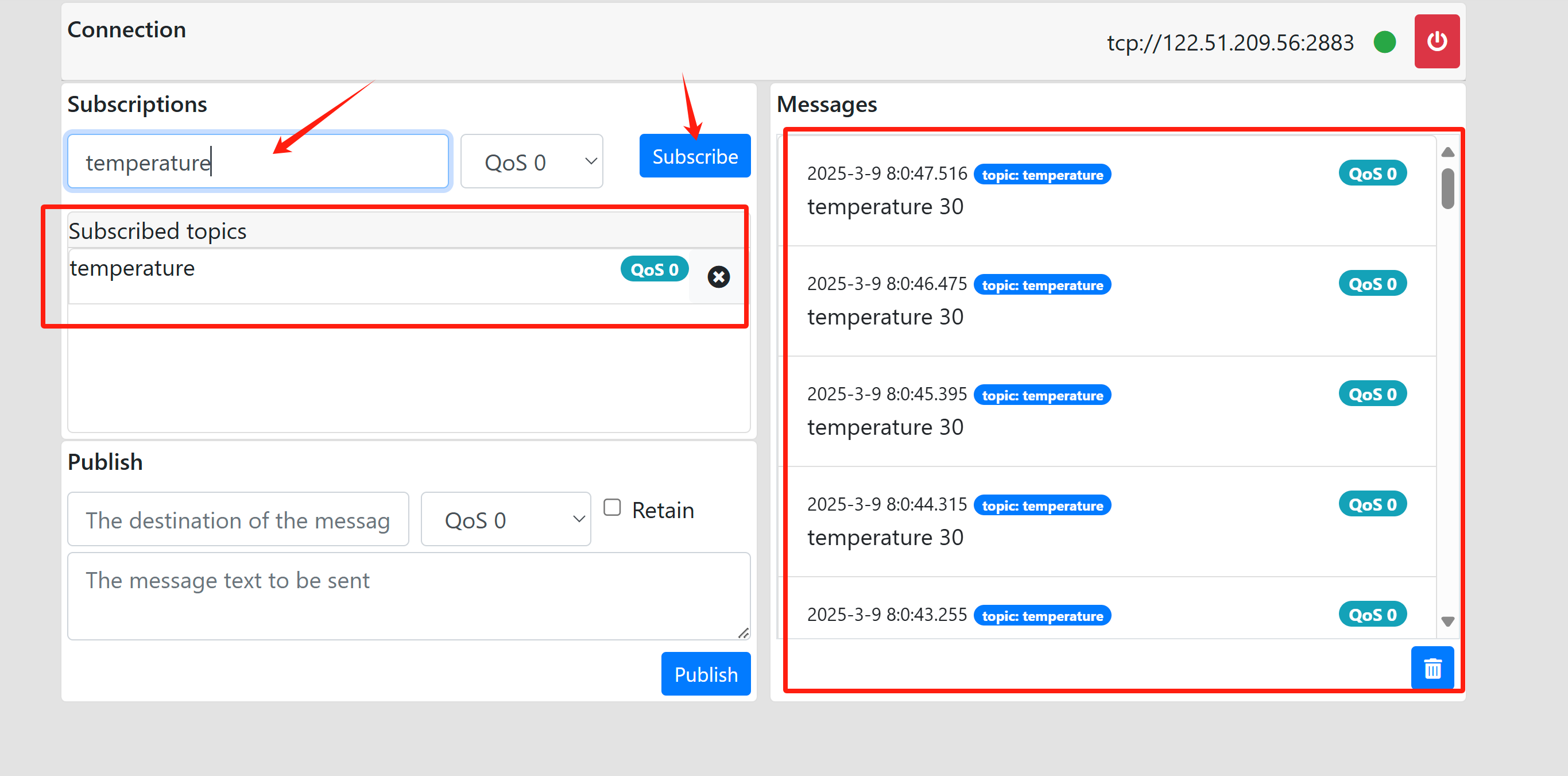Focus the subscription topic input field
1568x776 pixels.
[258, 161]
